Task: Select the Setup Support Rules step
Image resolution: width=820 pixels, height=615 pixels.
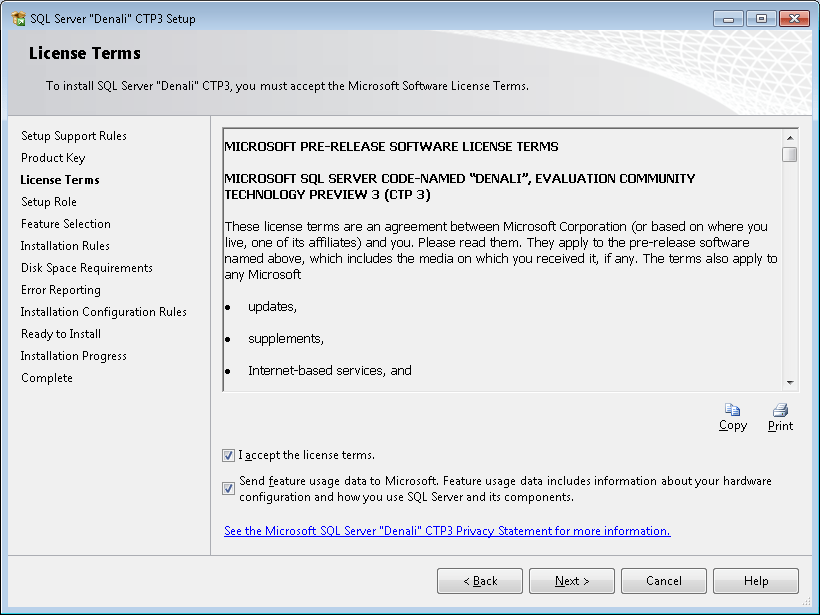Action: coord(74,136)
